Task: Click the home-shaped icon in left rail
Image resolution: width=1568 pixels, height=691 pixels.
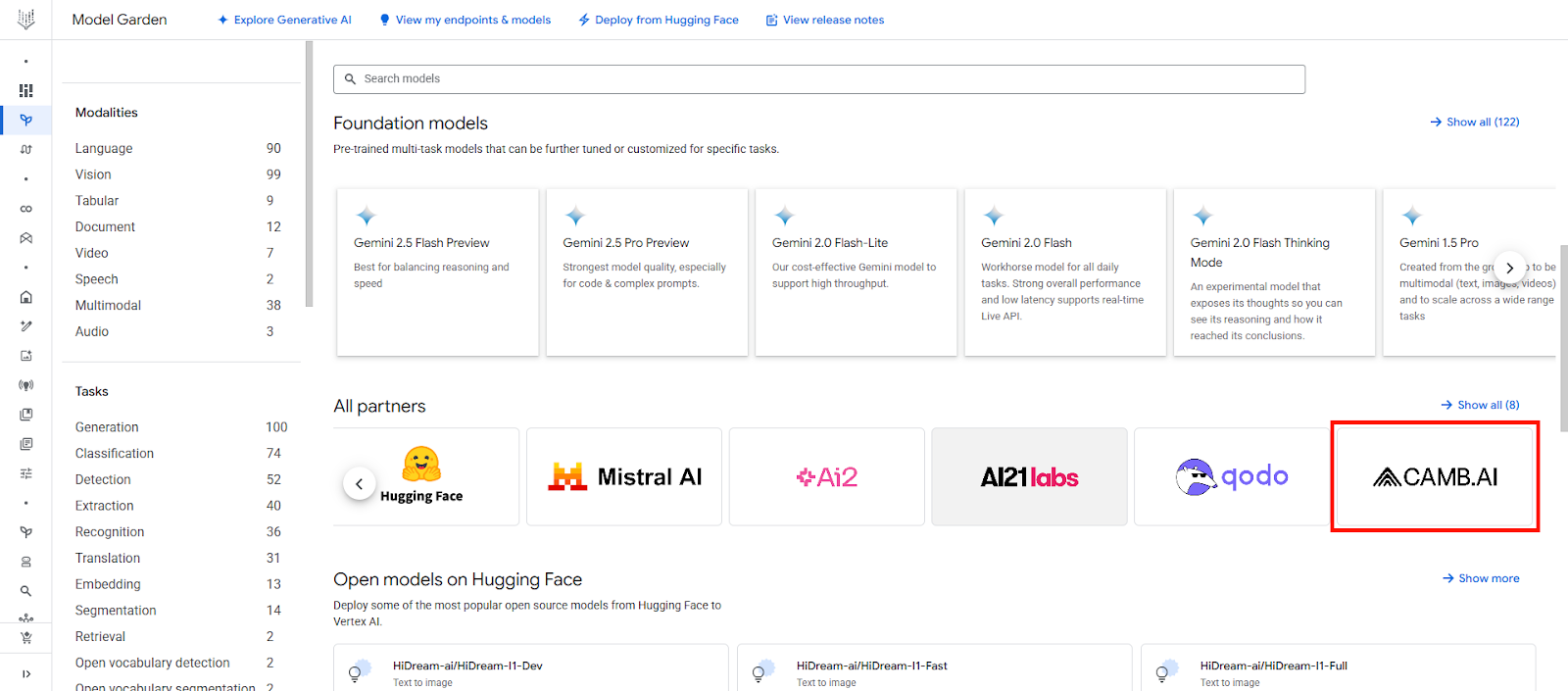Action: [x=25, y=297]
